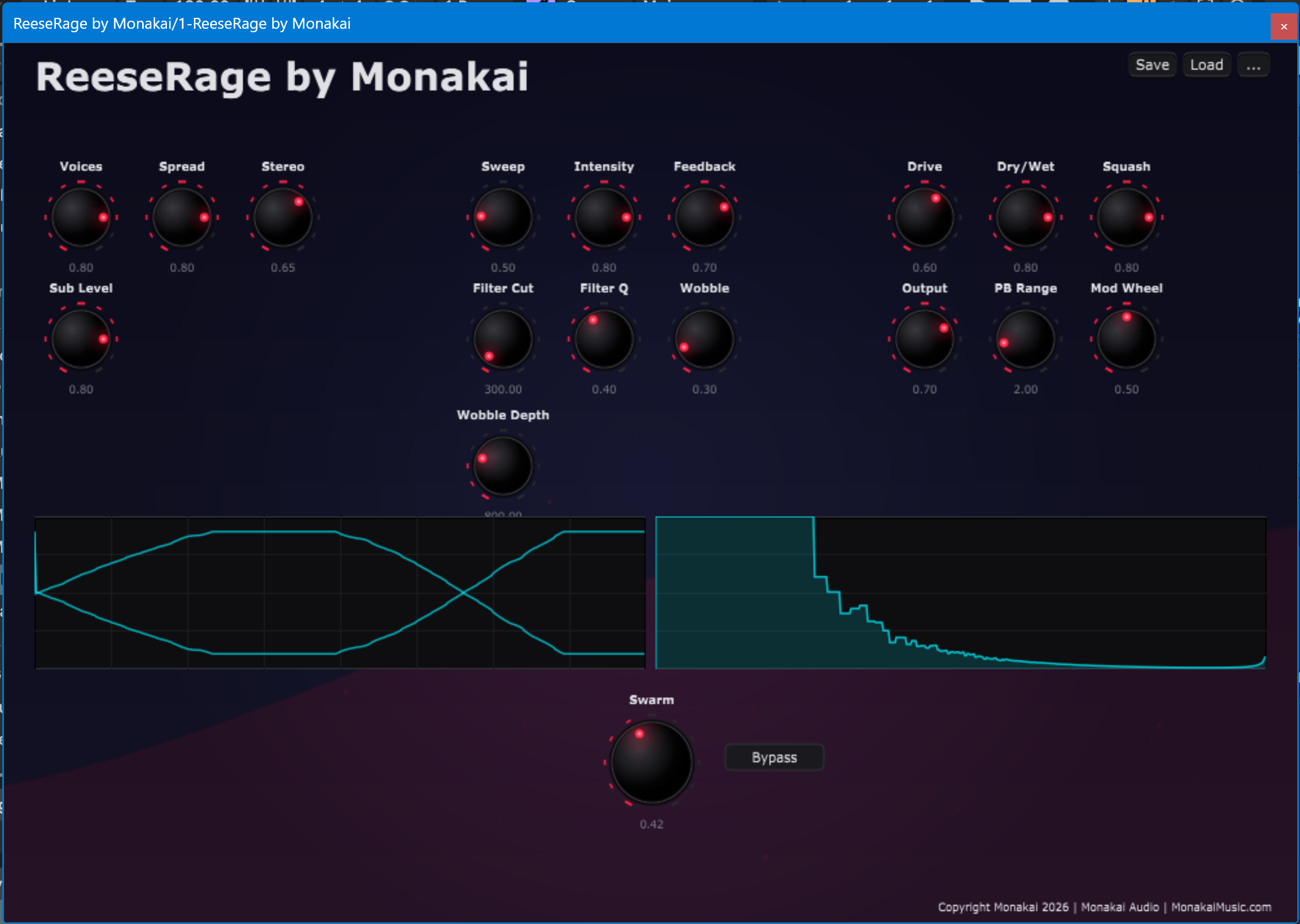Click the Output knob

point(925,339)
